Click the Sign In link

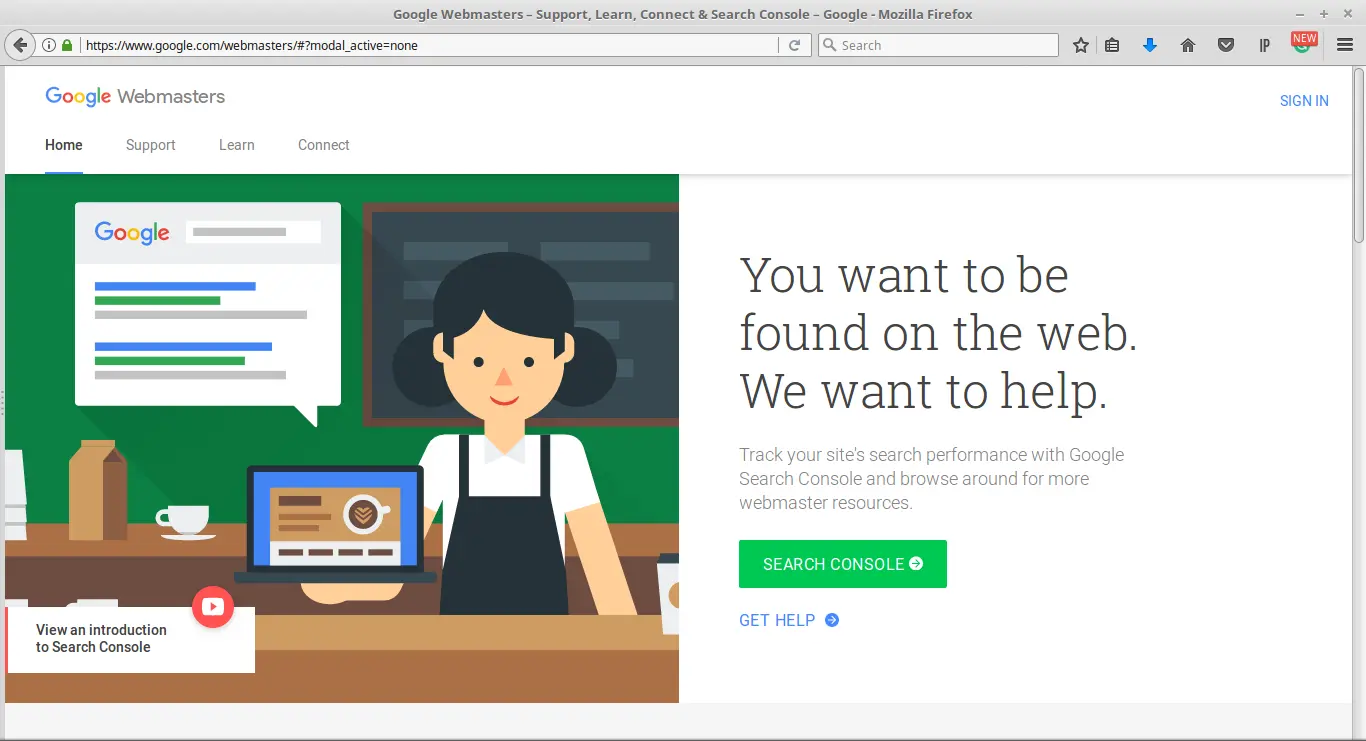click(x=1303, y=101)
